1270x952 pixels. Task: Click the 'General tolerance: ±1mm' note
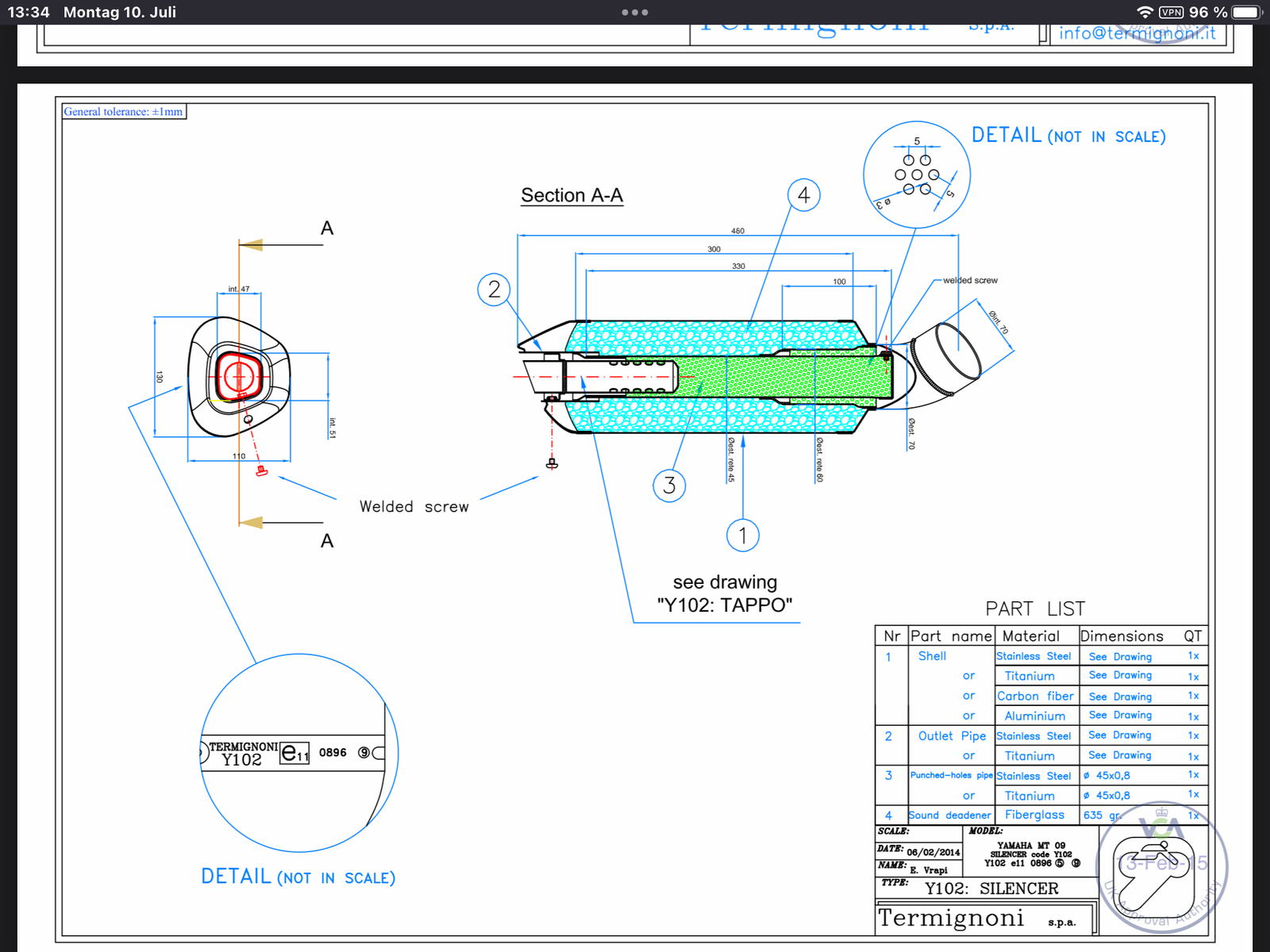[x=124, y=112]
